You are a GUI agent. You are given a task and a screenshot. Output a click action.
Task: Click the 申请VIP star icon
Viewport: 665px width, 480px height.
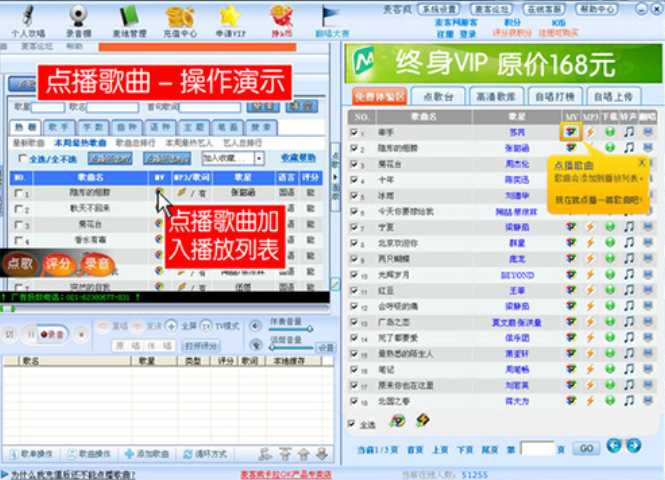pos(230,18)
